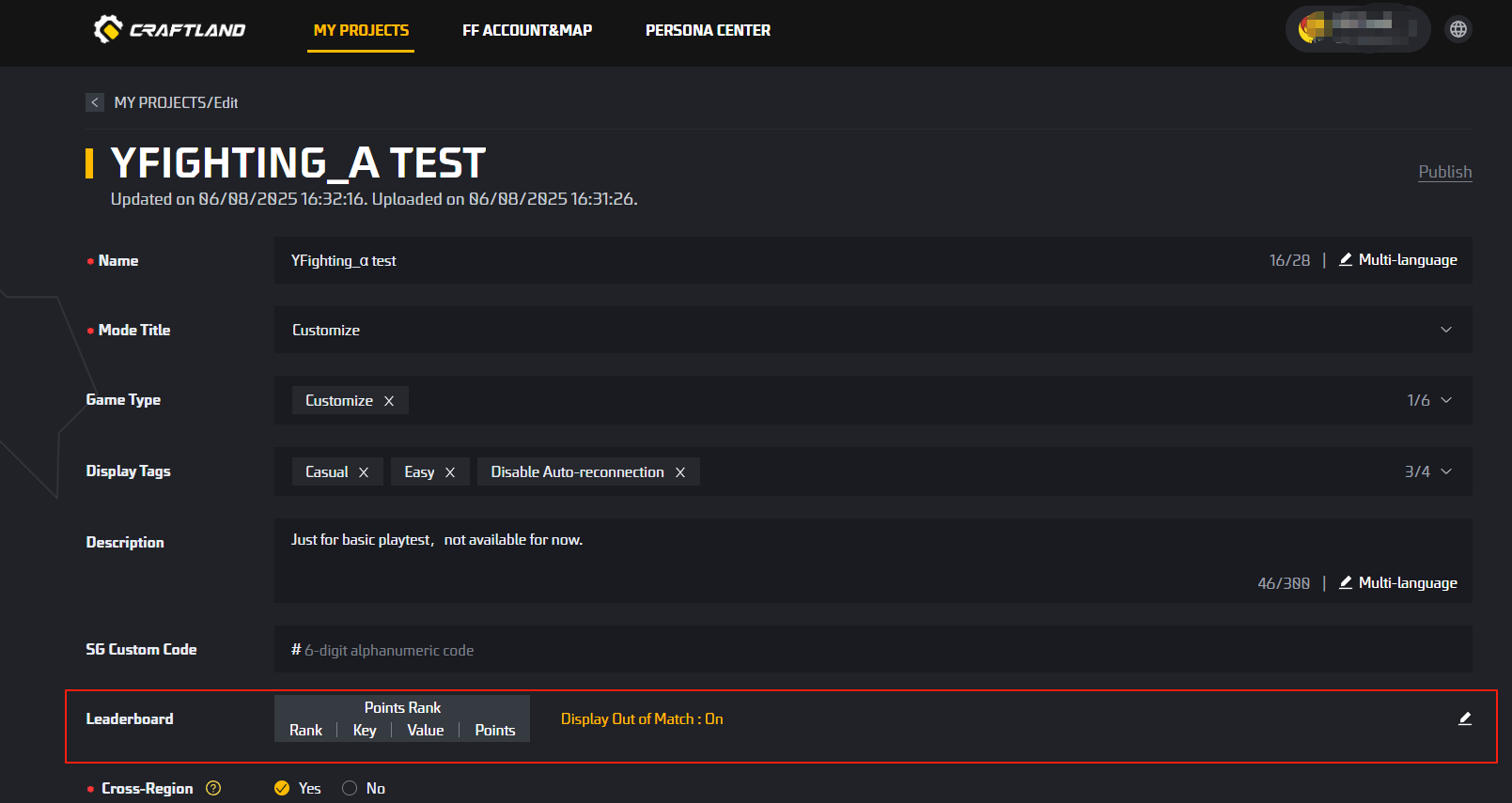Image resolution: width=1512 pixels, height=803 pixels.
Task: Click the Display Out of Match : On text
Action: [x=642, y=718]
